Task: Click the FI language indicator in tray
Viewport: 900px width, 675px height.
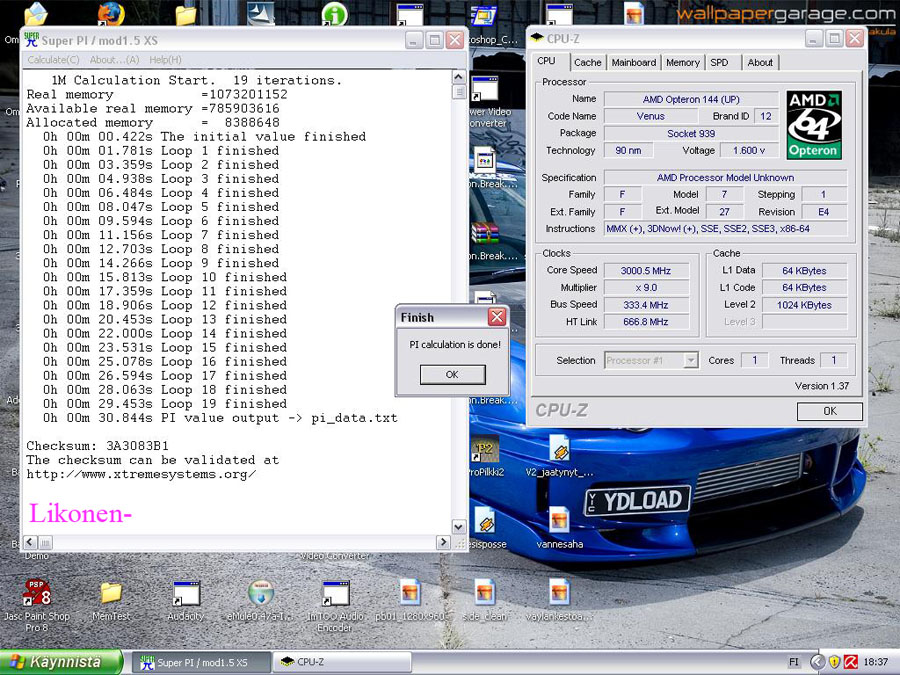Action: (x=793, y=662)
